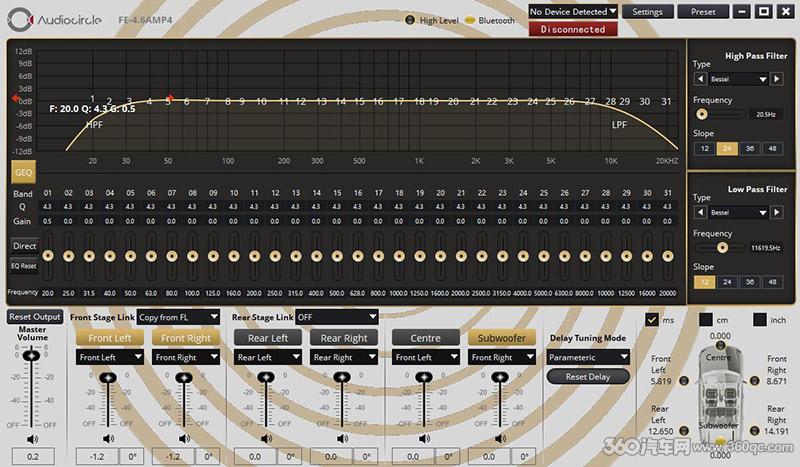Click the Direct button
800x467 pixels.
[24, 245]
